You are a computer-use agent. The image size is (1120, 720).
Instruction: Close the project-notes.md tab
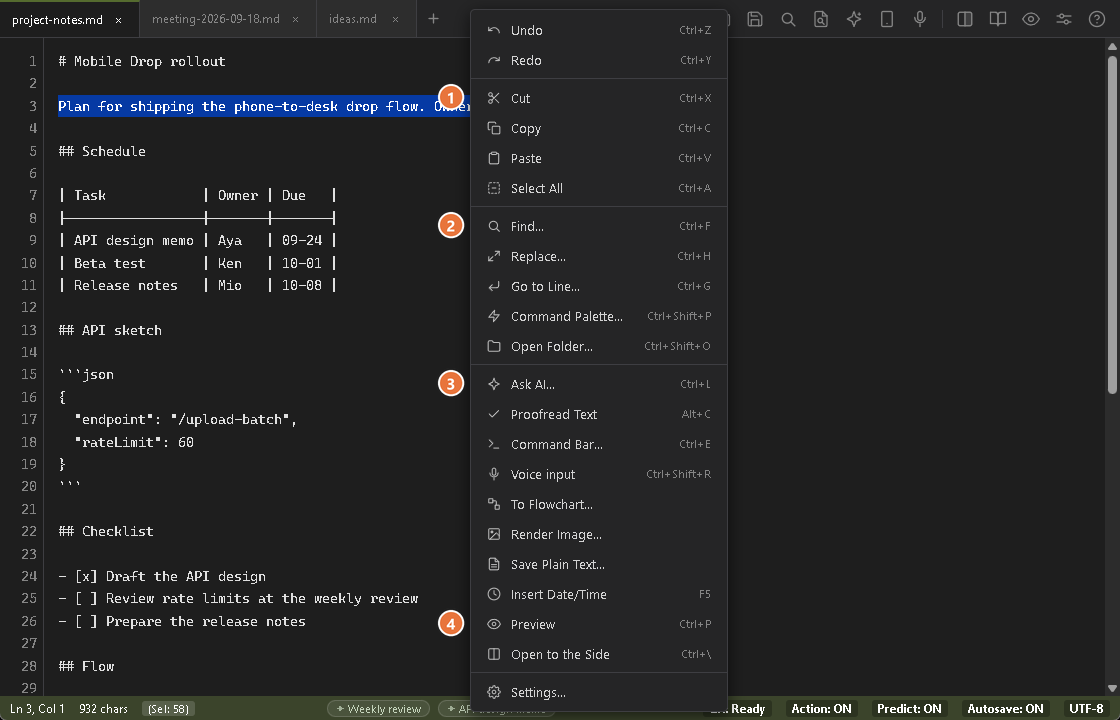tap(119, 20)
